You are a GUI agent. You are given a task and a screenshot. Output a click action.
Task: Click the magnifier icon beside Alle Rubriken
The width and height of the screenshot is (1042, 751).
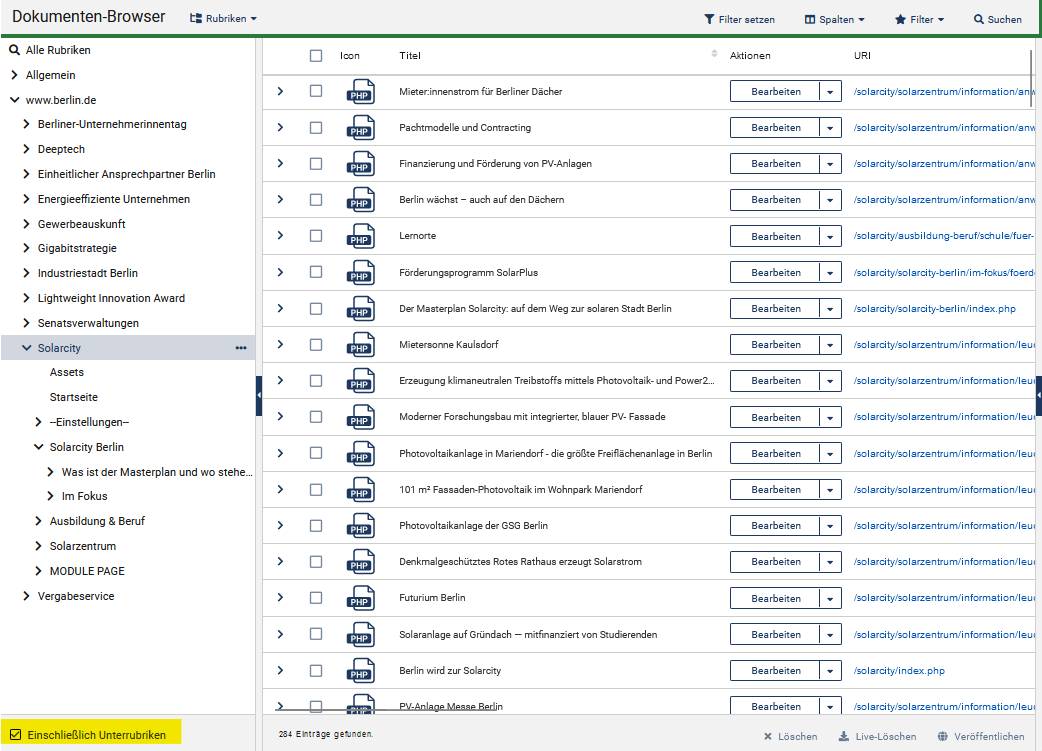click(14, 50)
